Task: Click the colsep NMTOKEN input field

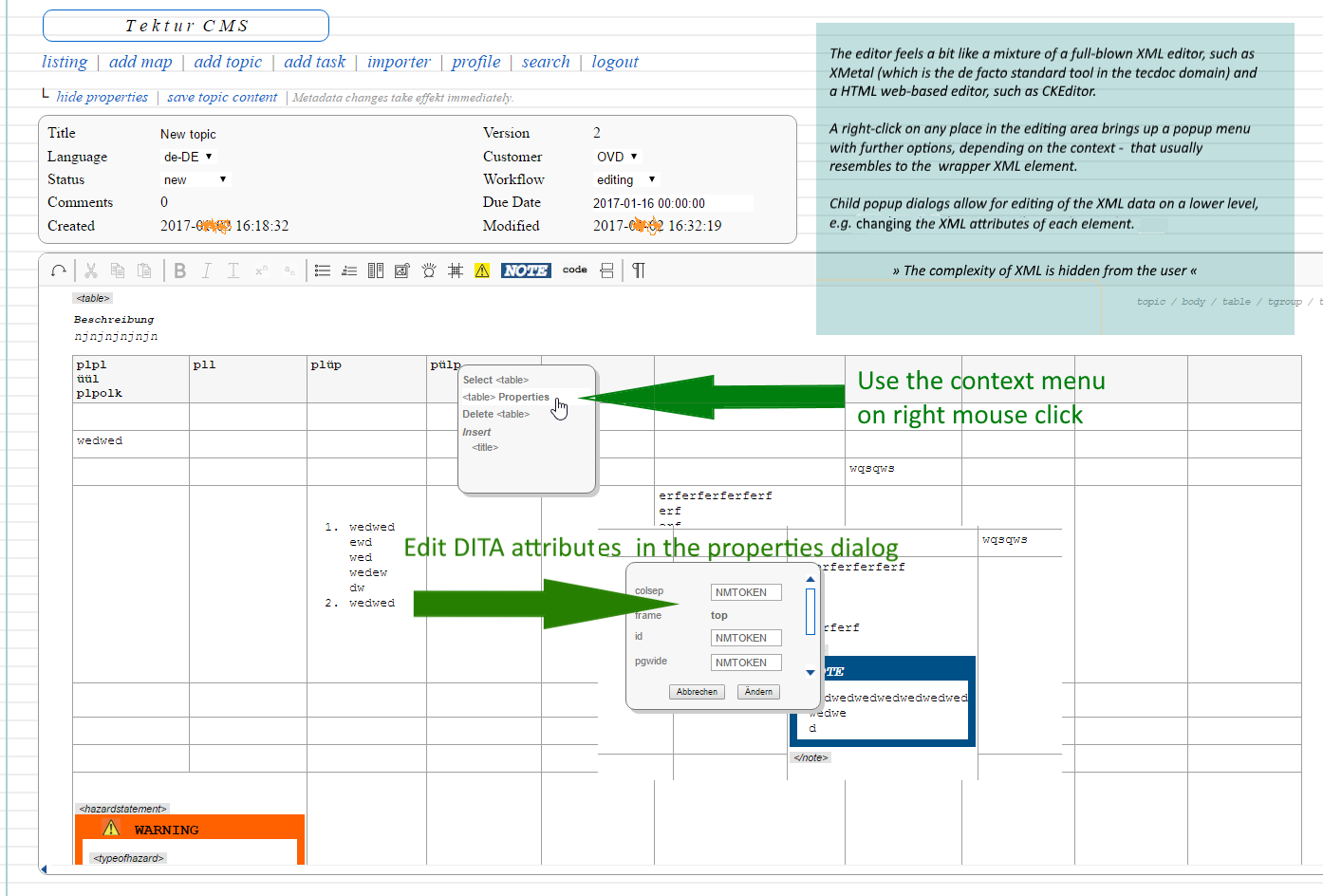Action: (746, 592)
